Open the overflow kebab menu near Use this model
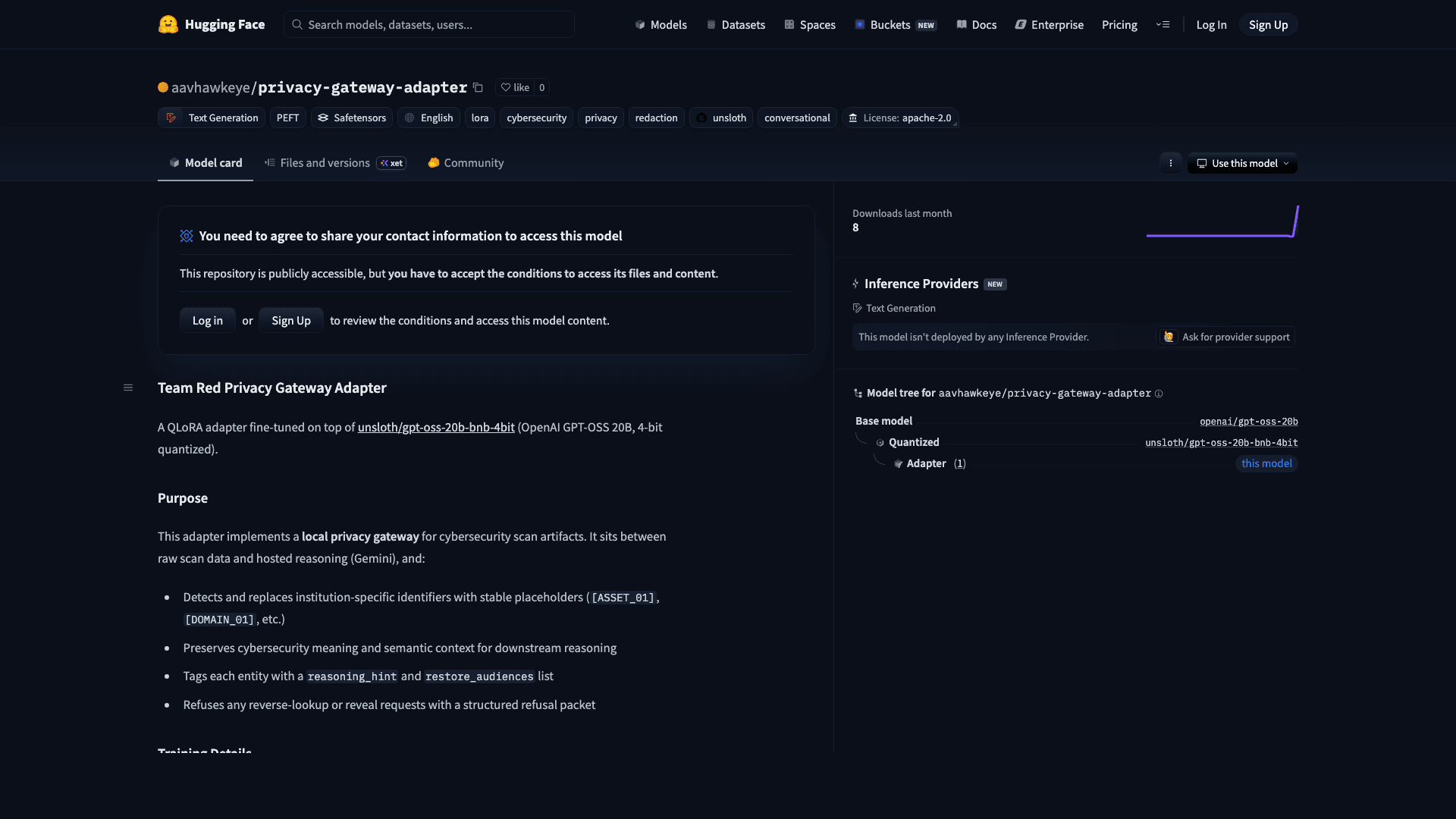 pos(1170,163)
